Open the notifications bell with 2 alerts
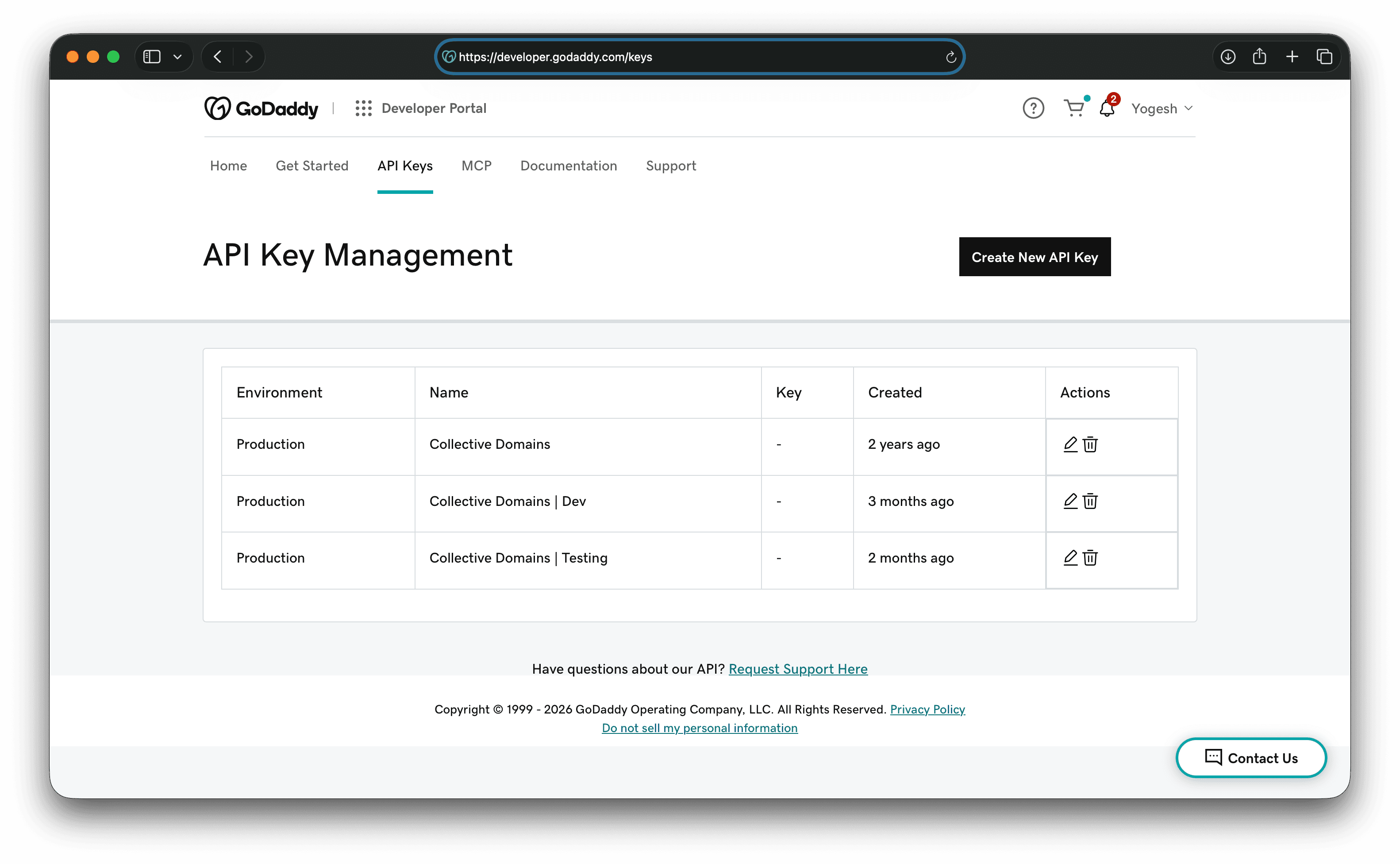Image resolution: width=1400 pixels, height=864 pixels. pos(1107,108)
